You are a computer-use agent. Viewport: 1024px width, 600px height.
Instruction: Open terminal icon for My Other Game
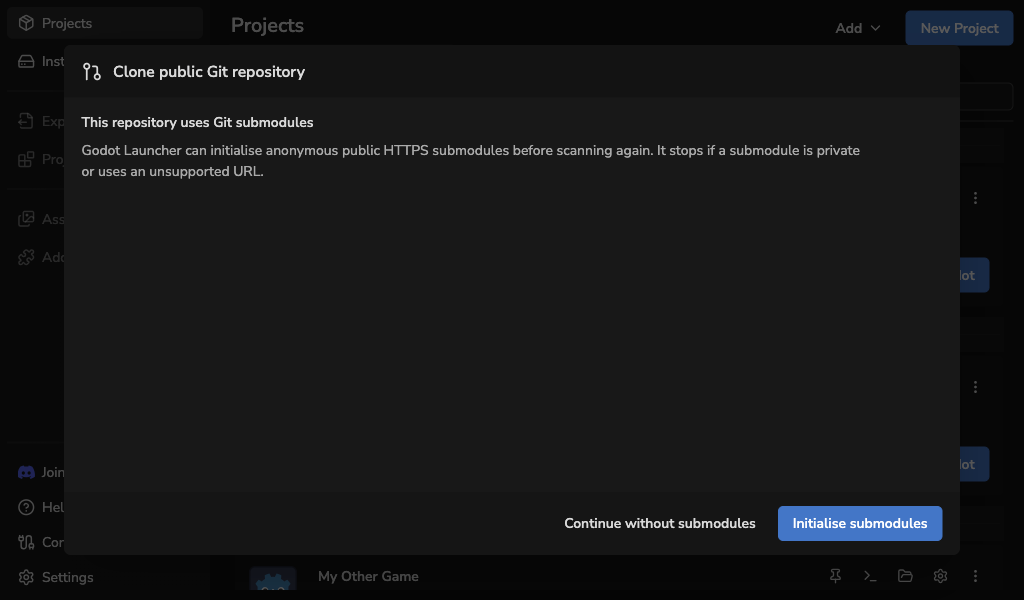870,576
